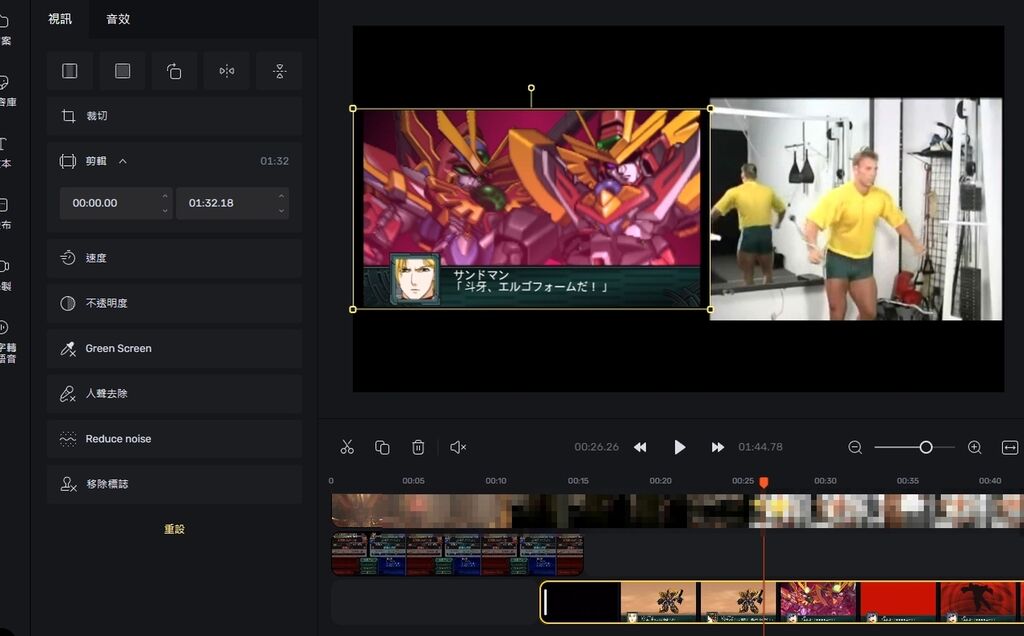
Task: Click the 移除標誌 stamp icon
Action: point(68,484)
